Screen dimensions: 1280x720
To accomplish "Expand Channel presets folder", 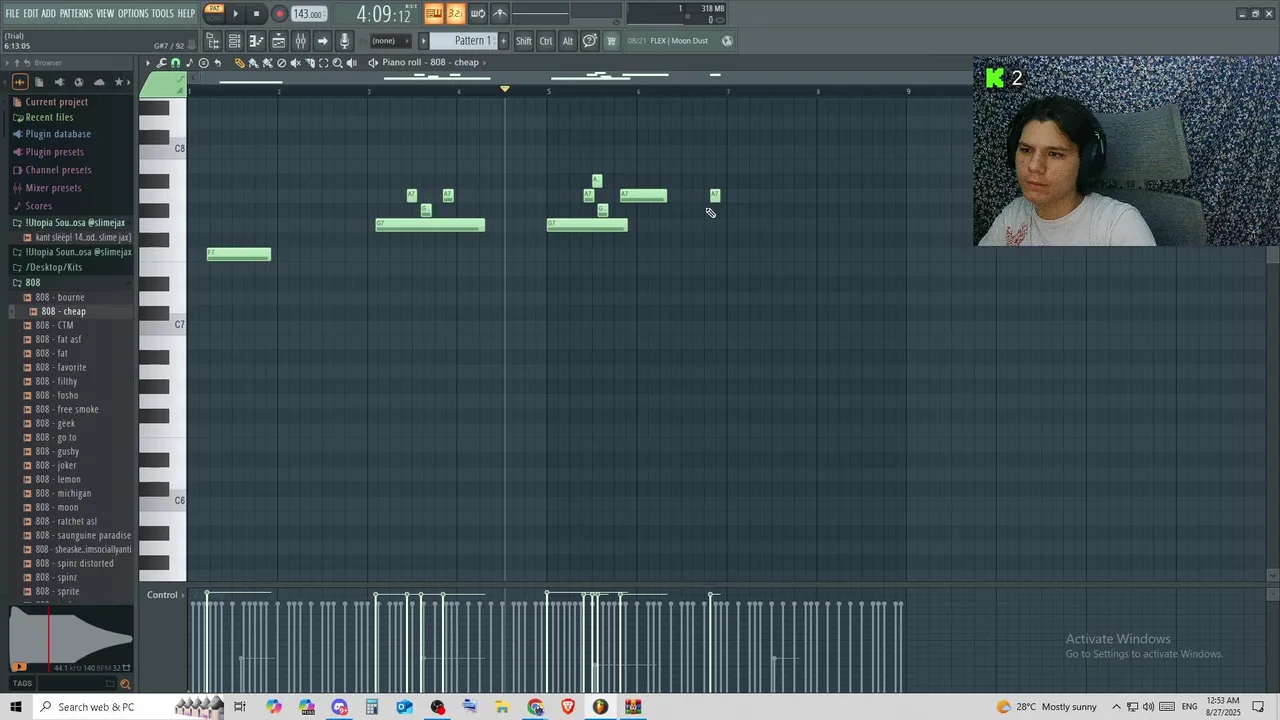I will pyautogui.click(x=58, y=170).
